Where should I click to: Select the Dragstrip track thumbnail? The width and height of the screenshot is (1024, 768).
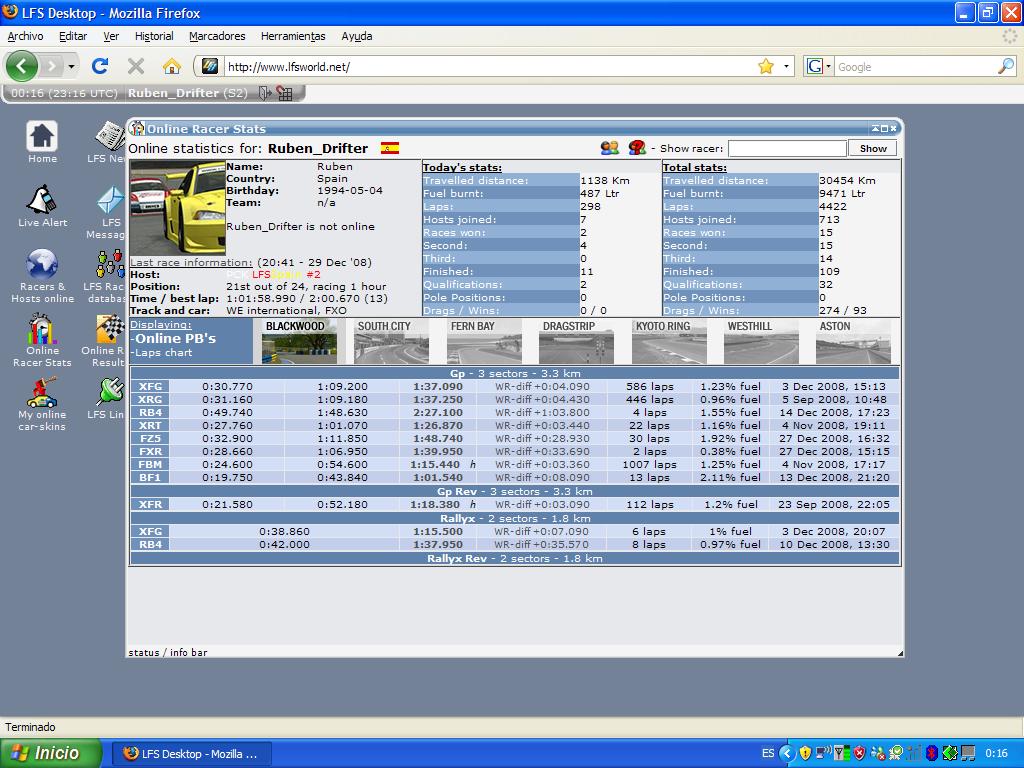click(x=576, y=342)
